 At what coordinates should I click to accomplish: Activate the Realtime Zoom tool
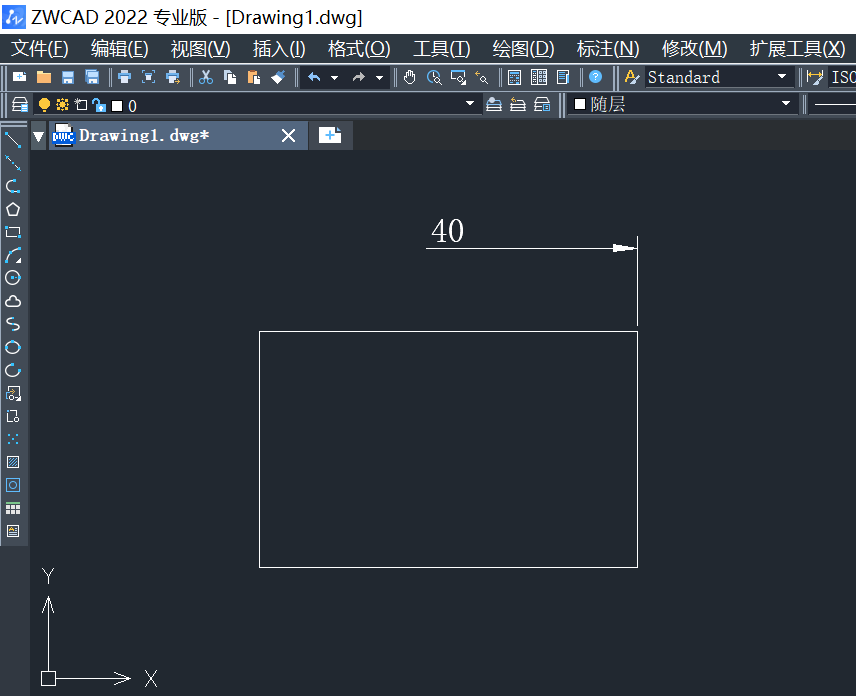[434, 78]
